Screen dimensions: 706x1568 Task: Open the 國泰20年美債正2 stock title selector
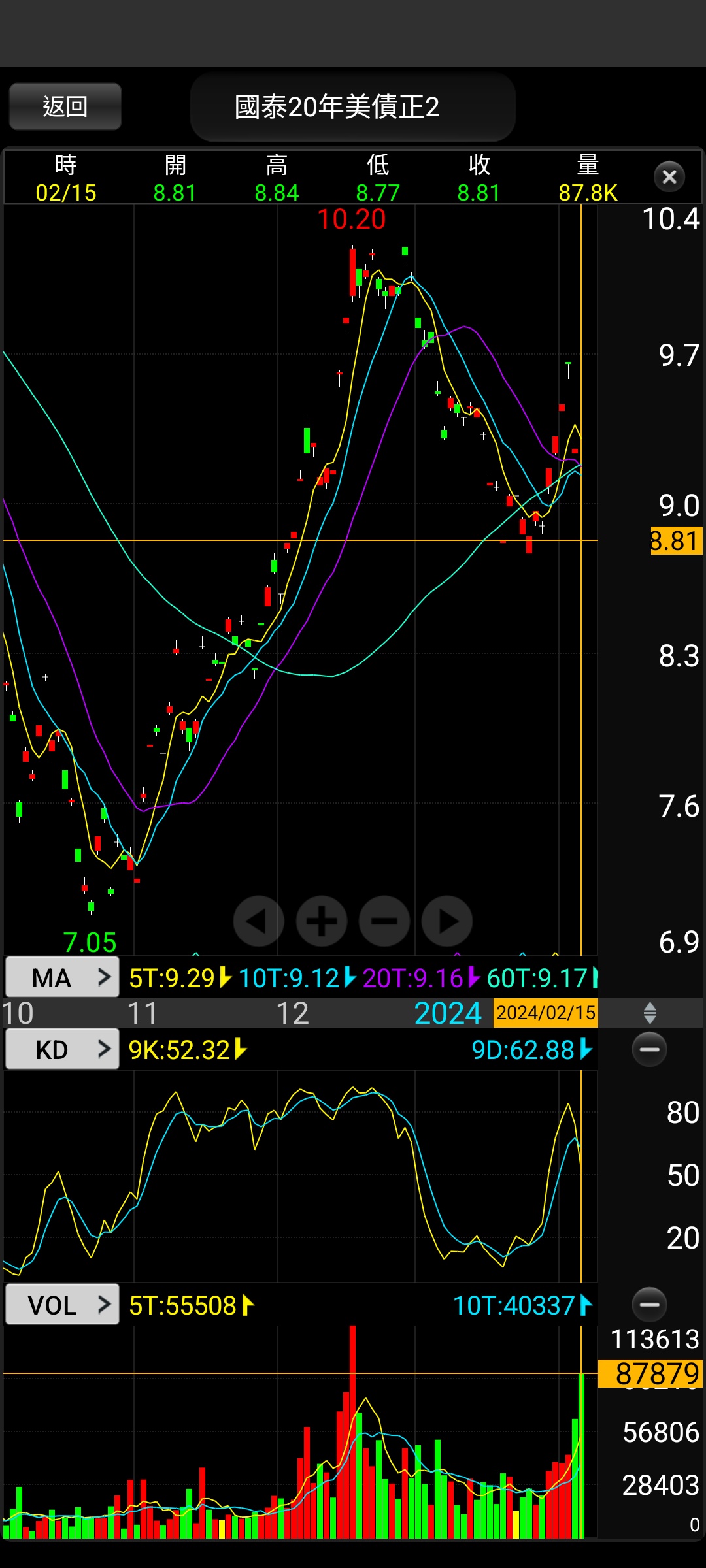(353, 107)
